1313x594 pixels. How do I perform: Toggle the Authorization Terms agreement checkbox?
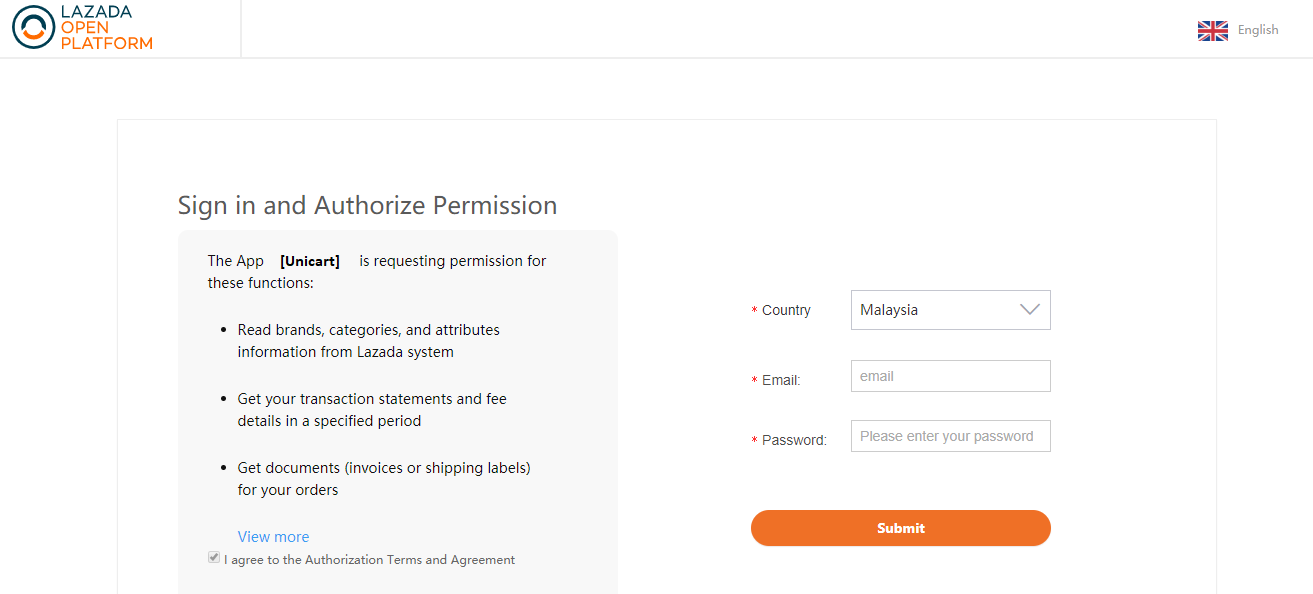[214, 558]
